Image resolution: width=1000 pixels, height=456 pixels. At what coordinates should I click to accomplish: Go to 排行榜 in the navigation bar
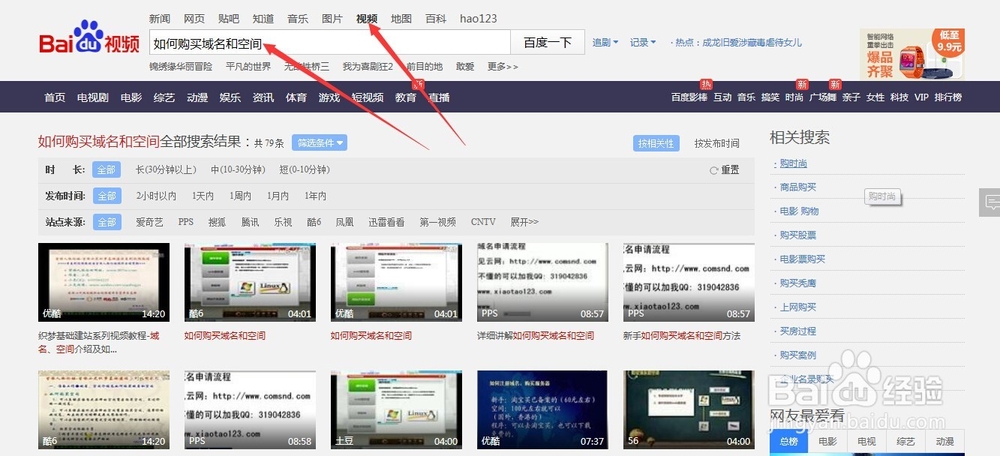pos(948,98)
